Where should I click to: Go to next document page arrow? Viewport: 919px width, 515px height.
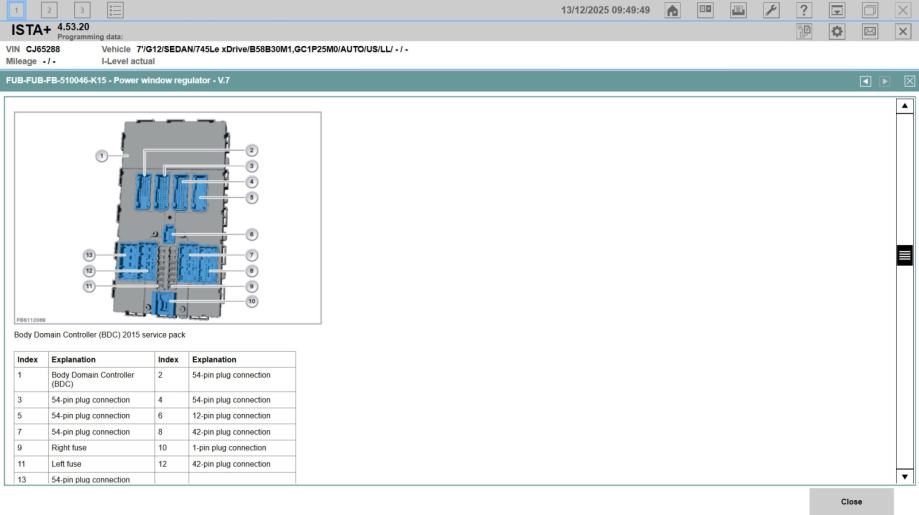(x=884, y=80)
